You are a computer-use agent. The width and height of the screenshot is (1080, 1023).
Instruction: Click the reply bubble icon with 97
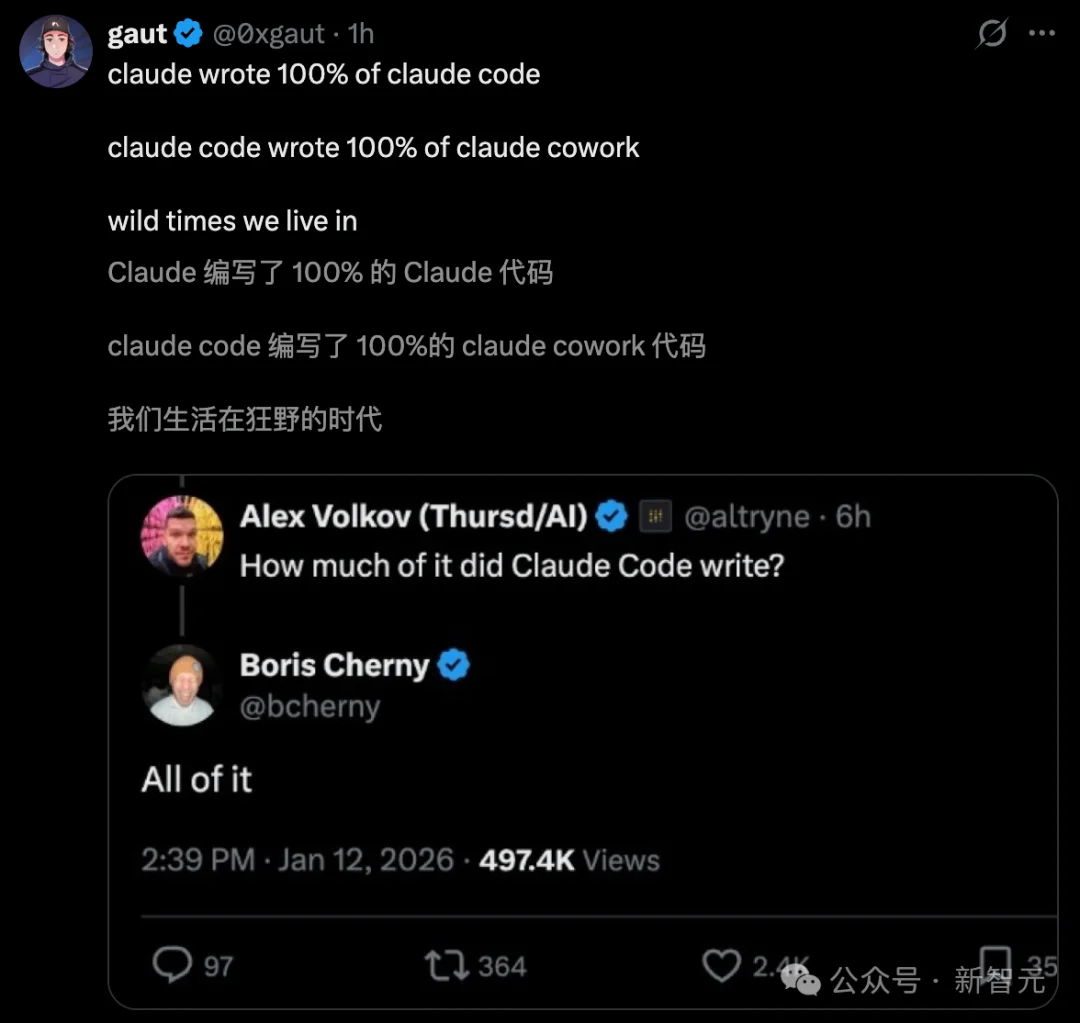click(x=173, y=965)
